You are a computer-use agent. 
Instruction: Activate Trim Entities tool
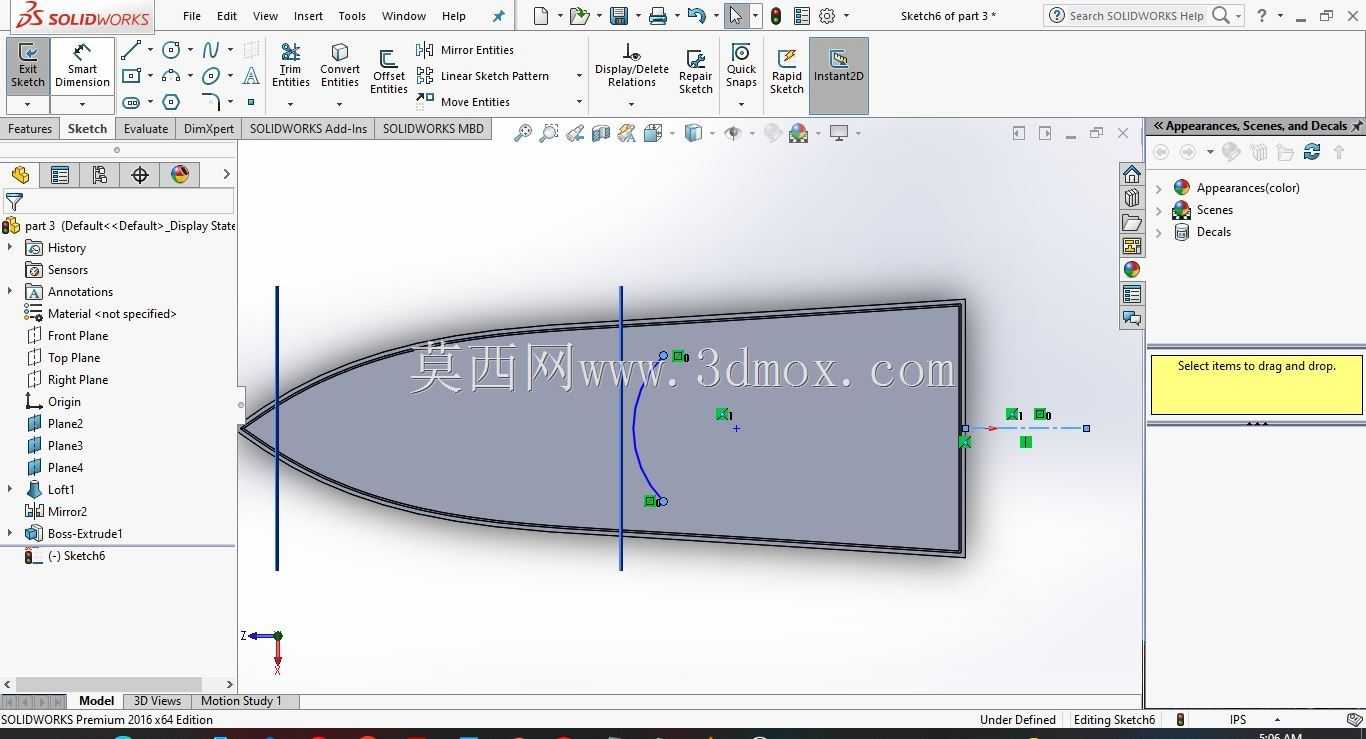[x=291, y=66]
